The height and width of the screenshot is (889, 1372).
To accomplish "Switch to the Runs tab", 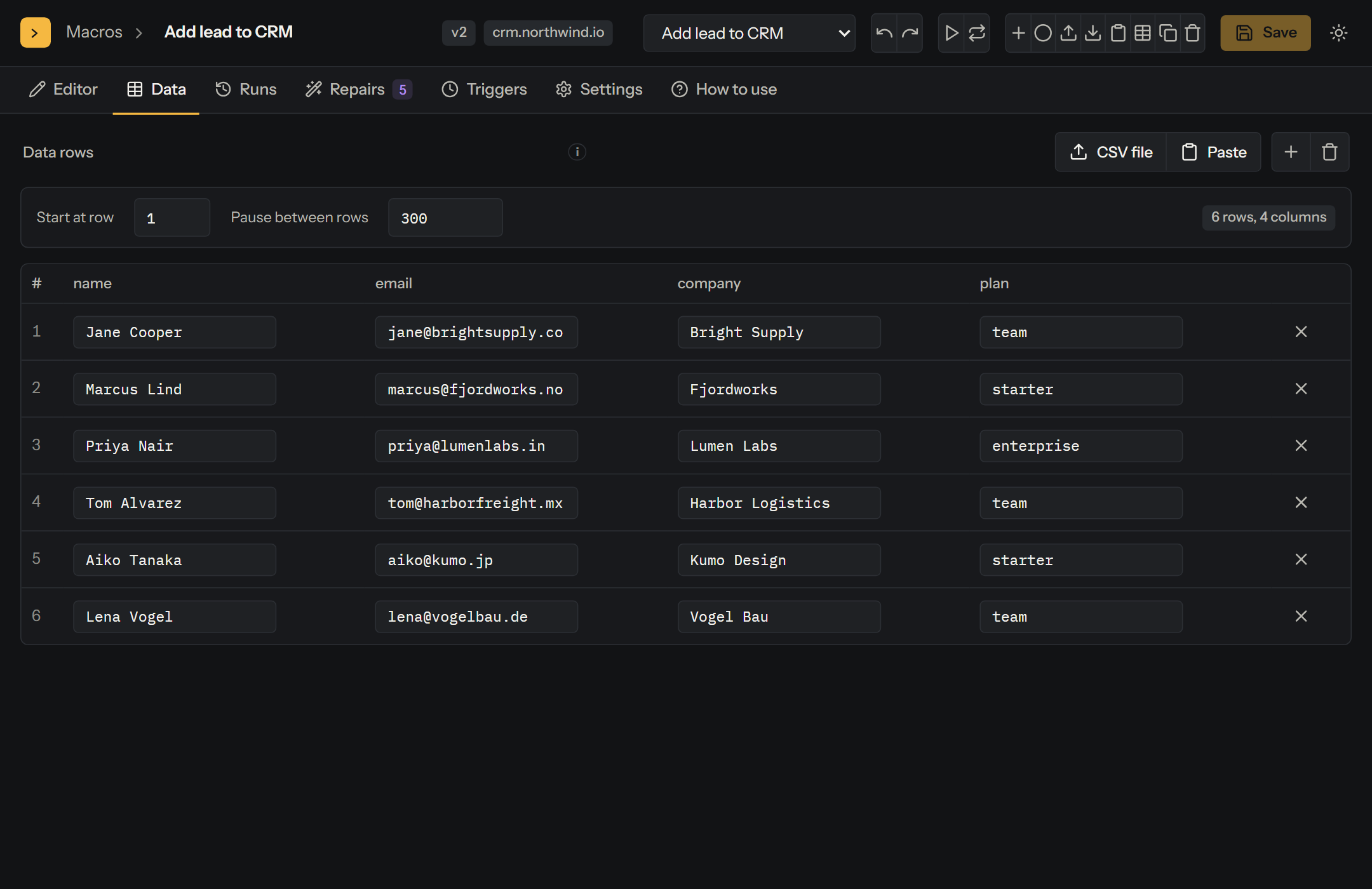I will [x=246, y=90].
